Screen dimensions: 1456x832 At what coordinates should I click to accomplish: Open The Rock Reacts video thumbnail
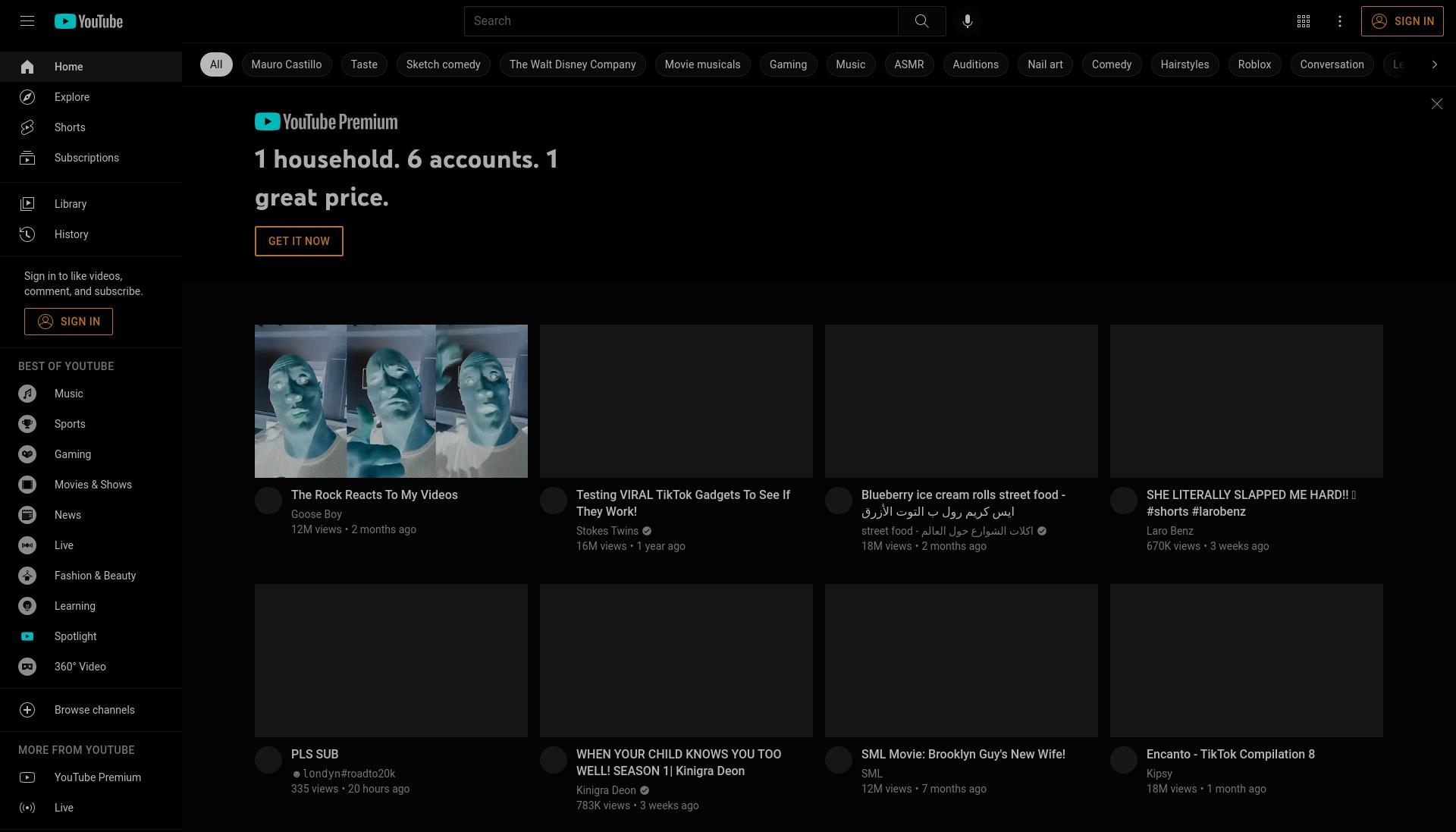pos(391,401)
